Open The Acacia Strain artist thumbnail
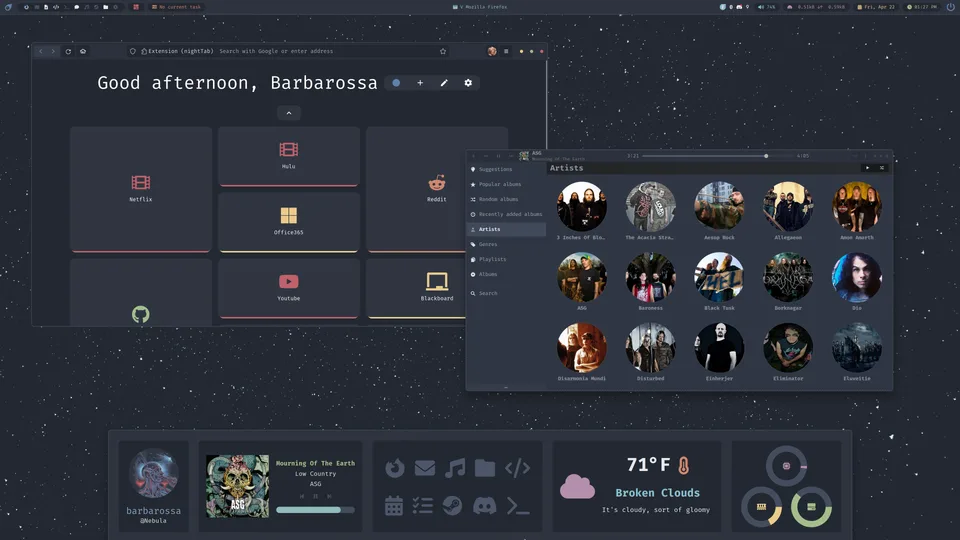The width and height of the screenshot is (960, 540). point(650,206)
